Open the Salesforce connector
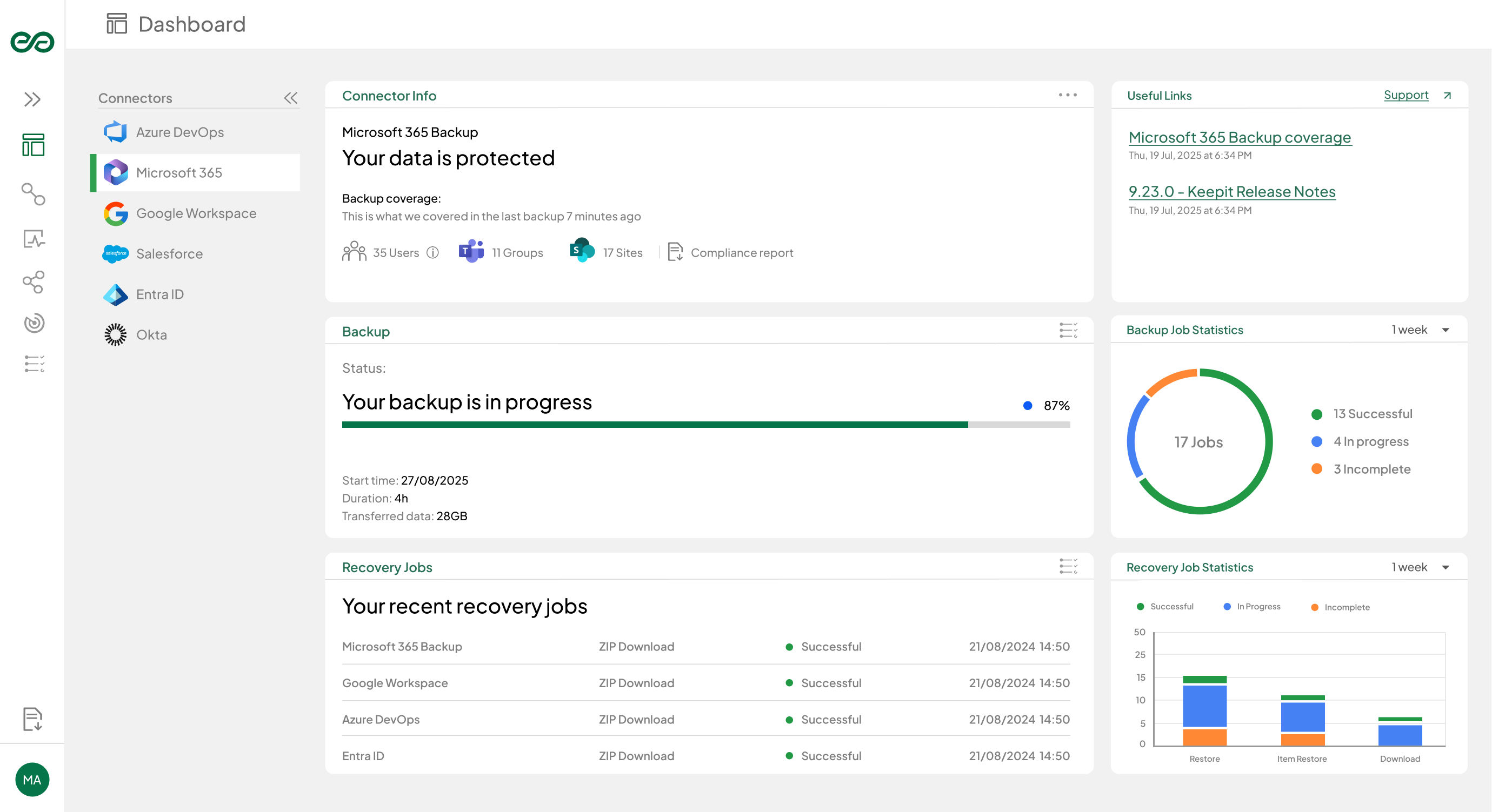1492x812 pixels. coord(169,253)
